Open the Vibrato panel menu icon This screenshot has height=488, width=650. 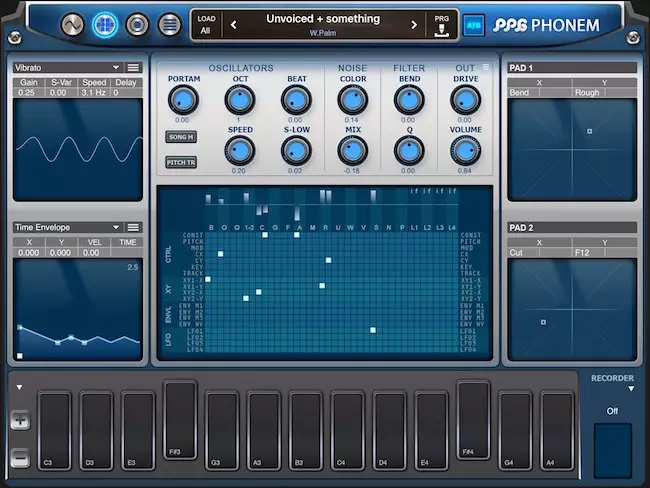[x=133, y=68]
